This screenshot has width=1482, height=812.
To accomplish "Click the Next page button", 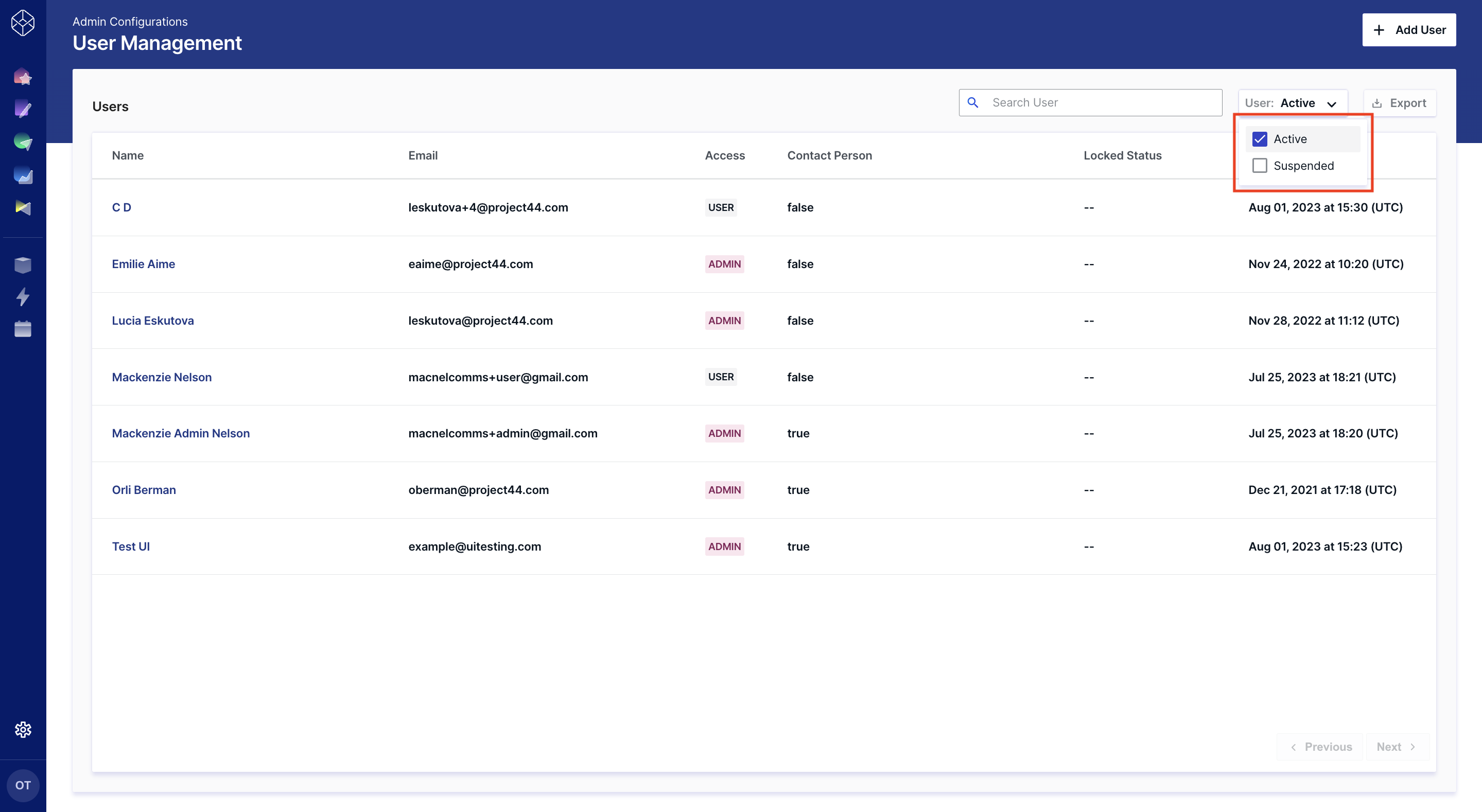I will pyautogui.click(x=1398, y=747).
